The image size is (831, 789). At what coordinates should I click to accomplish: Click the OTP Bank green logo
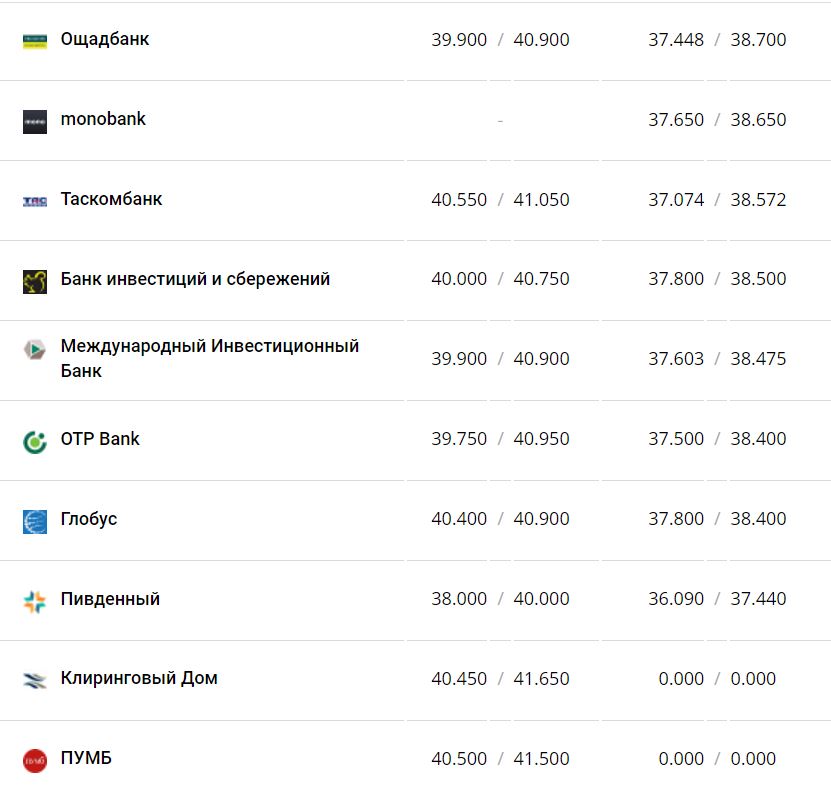pos(35,441)
